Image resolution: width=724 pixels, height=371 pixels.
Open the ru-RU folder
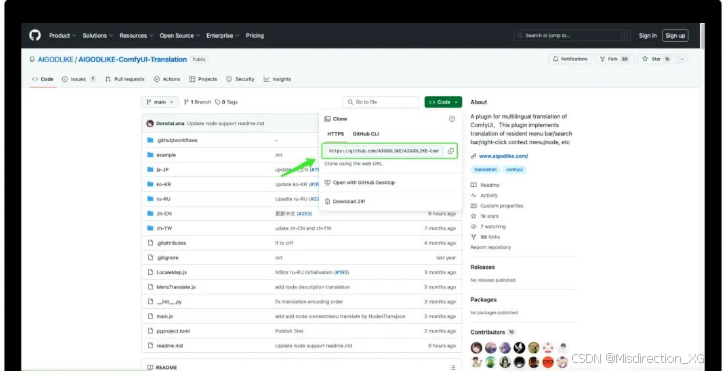(x=163, y=199)
